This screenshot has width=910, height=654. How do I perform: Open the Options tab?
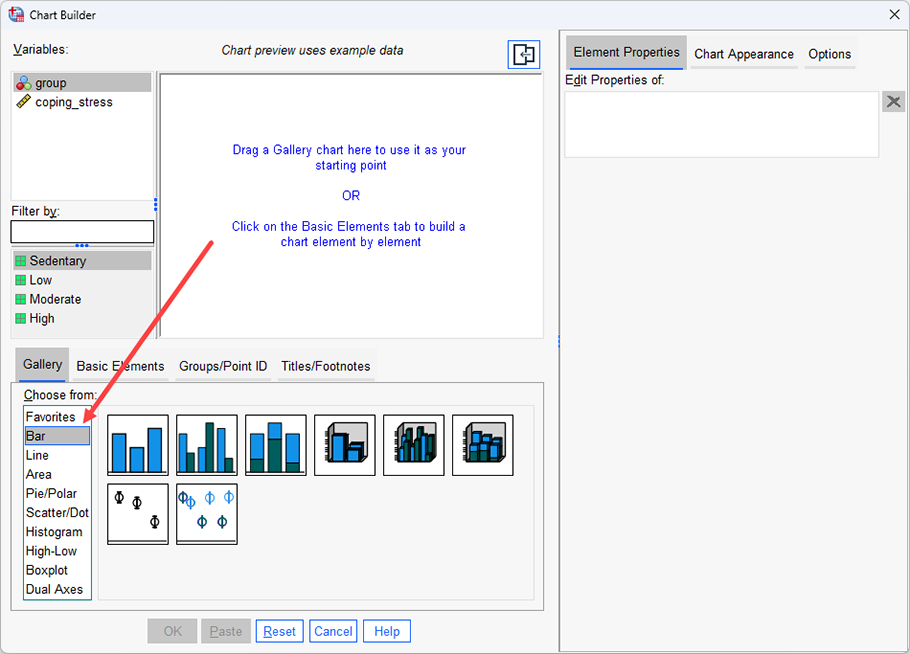click(830, 54)
